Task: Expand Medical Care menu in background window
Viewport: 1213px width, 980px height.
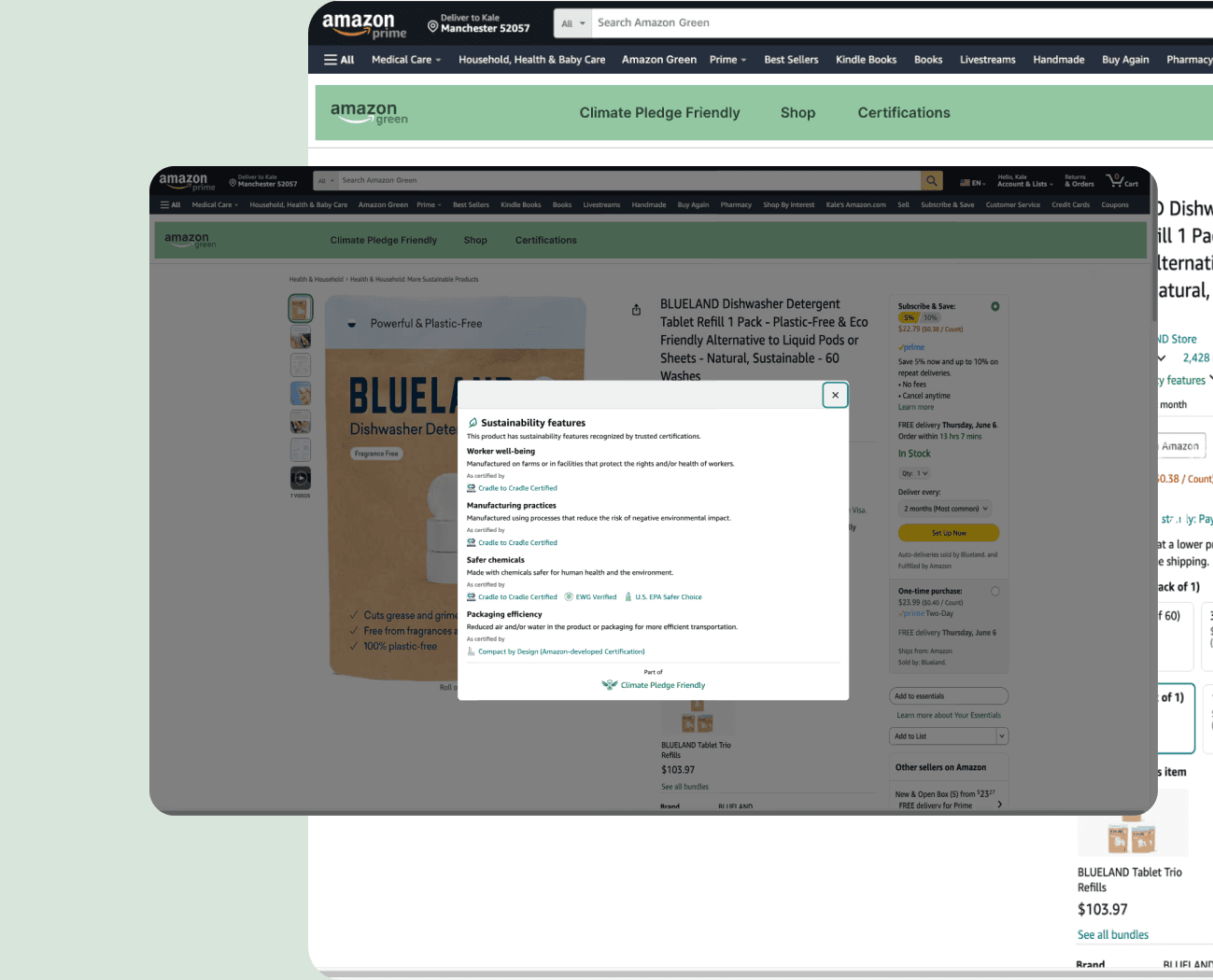Action: coord(406,60)
